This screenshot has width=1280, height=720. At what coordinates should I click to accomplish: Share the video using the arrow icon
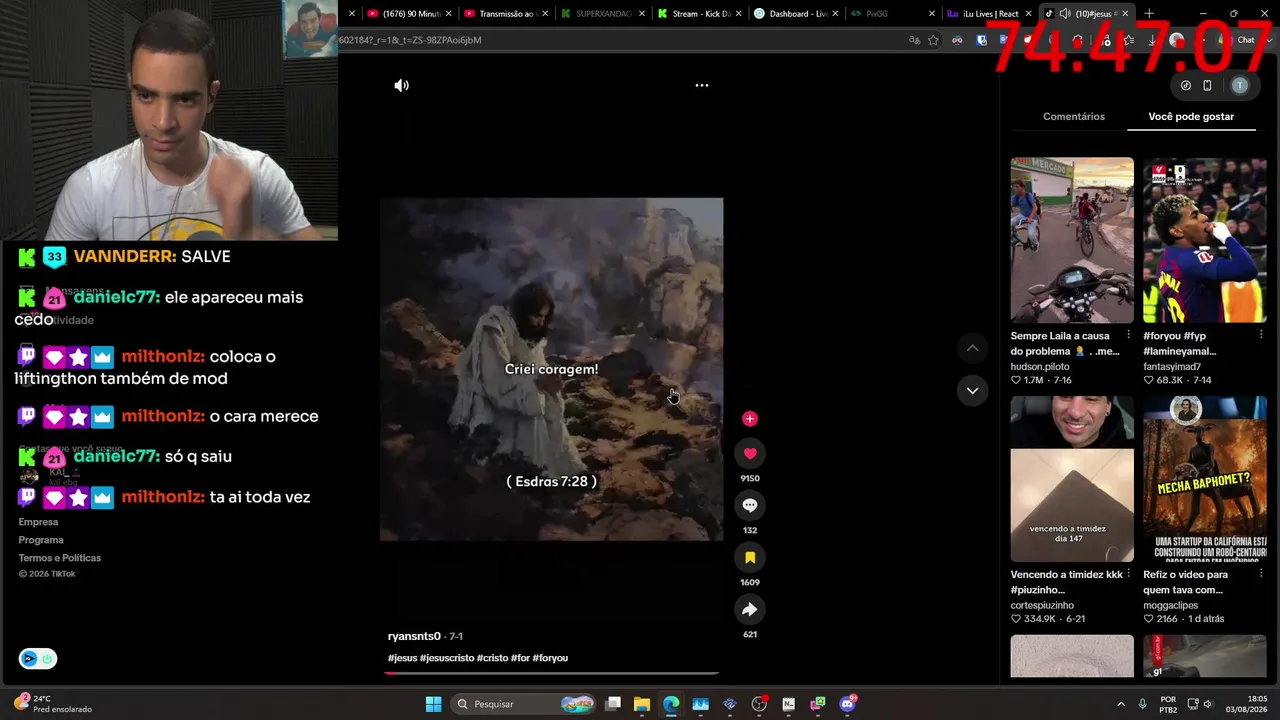[x=750, y=610]
